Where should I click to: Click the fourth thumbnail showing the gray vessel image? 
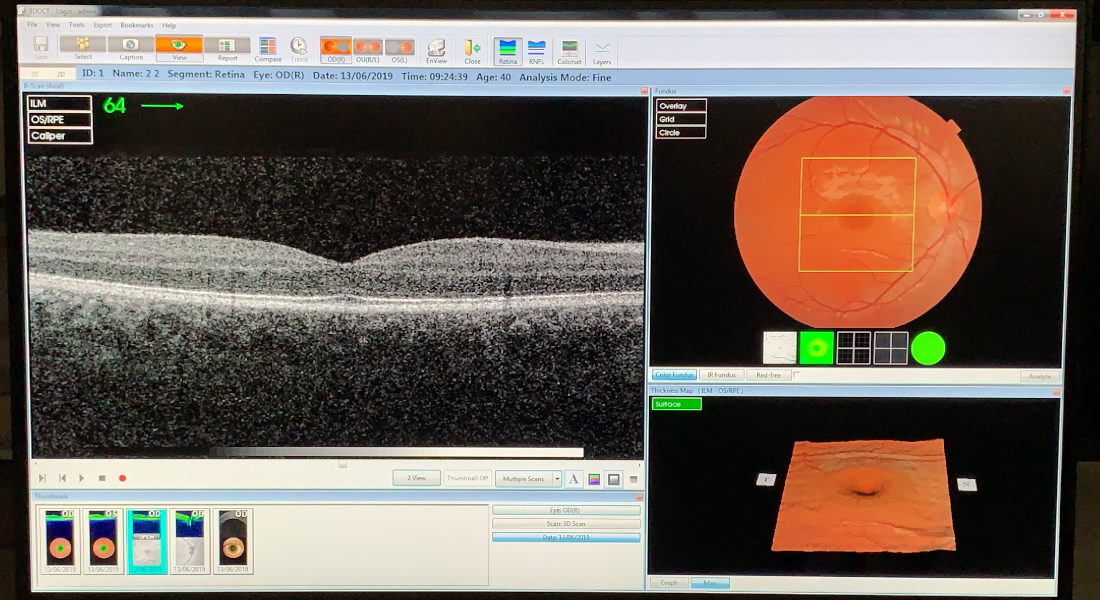[189, 541]
